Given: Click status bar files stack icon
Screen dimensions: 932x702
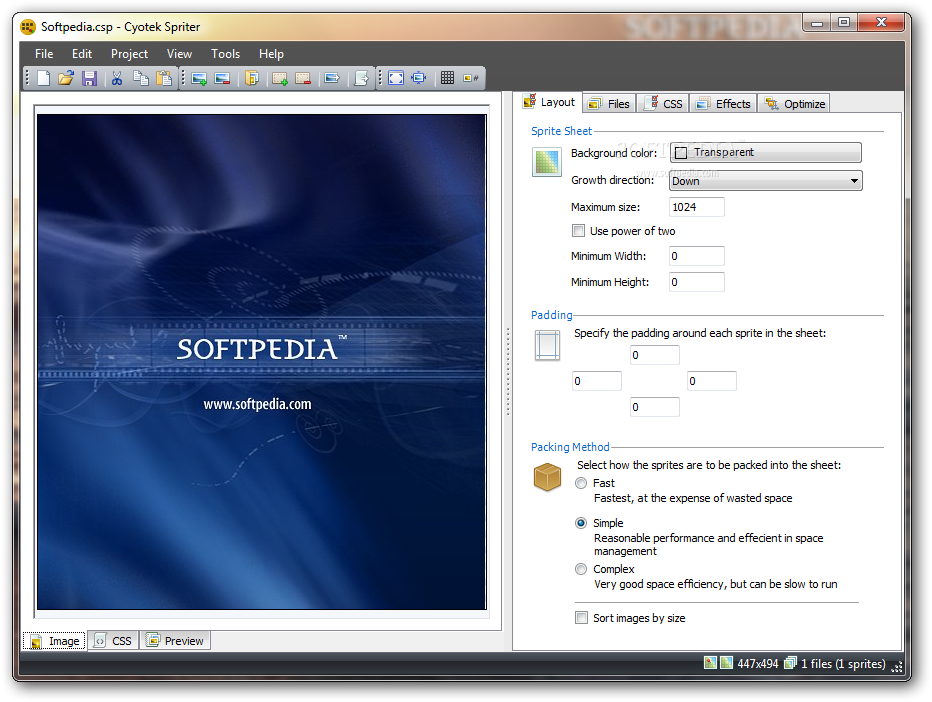Looking at the screenshot, I should (790, 663).
